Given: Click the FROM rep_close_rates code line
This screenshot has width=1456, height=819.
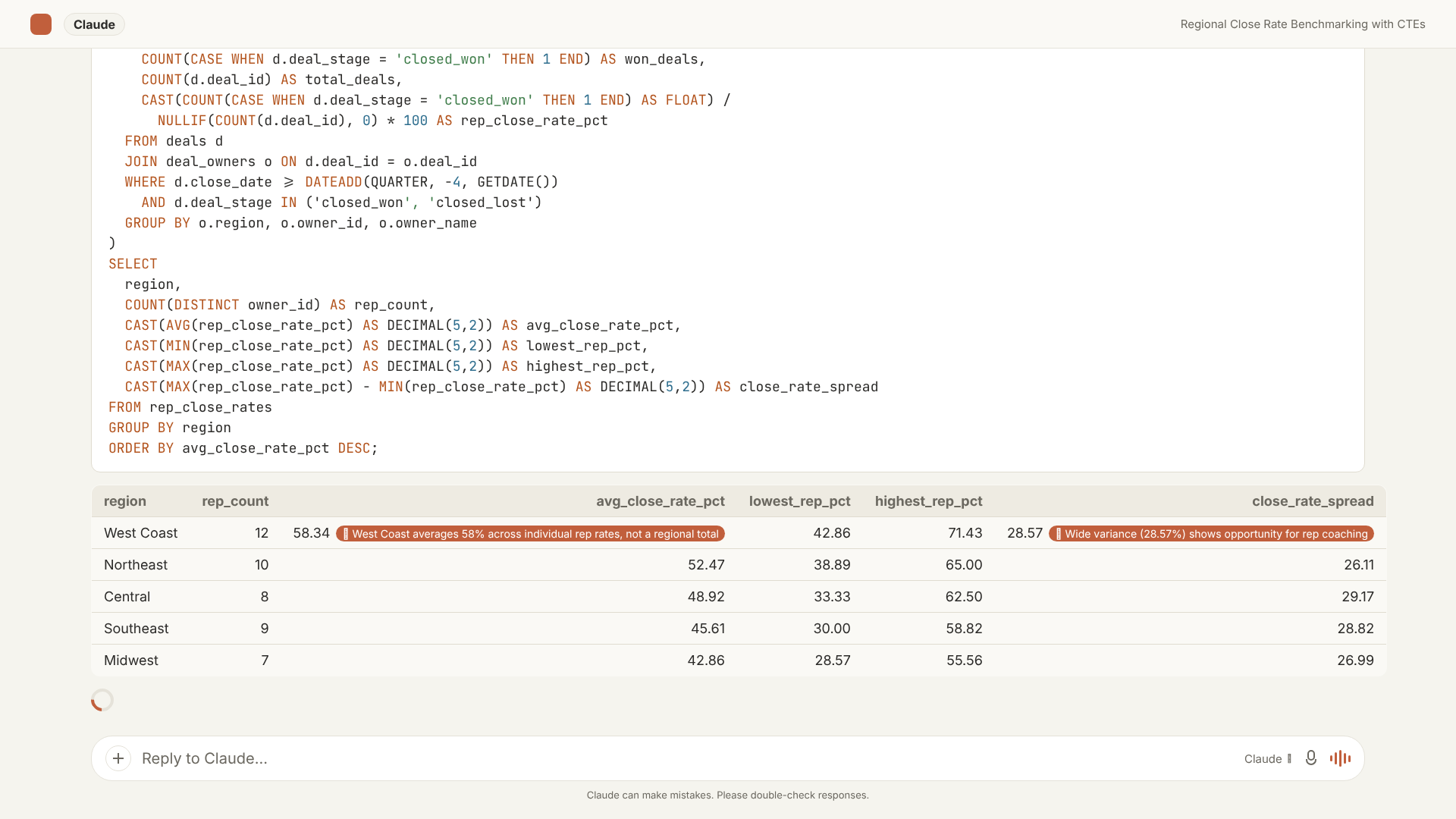Looking at the screenshot, I should 190,407.
